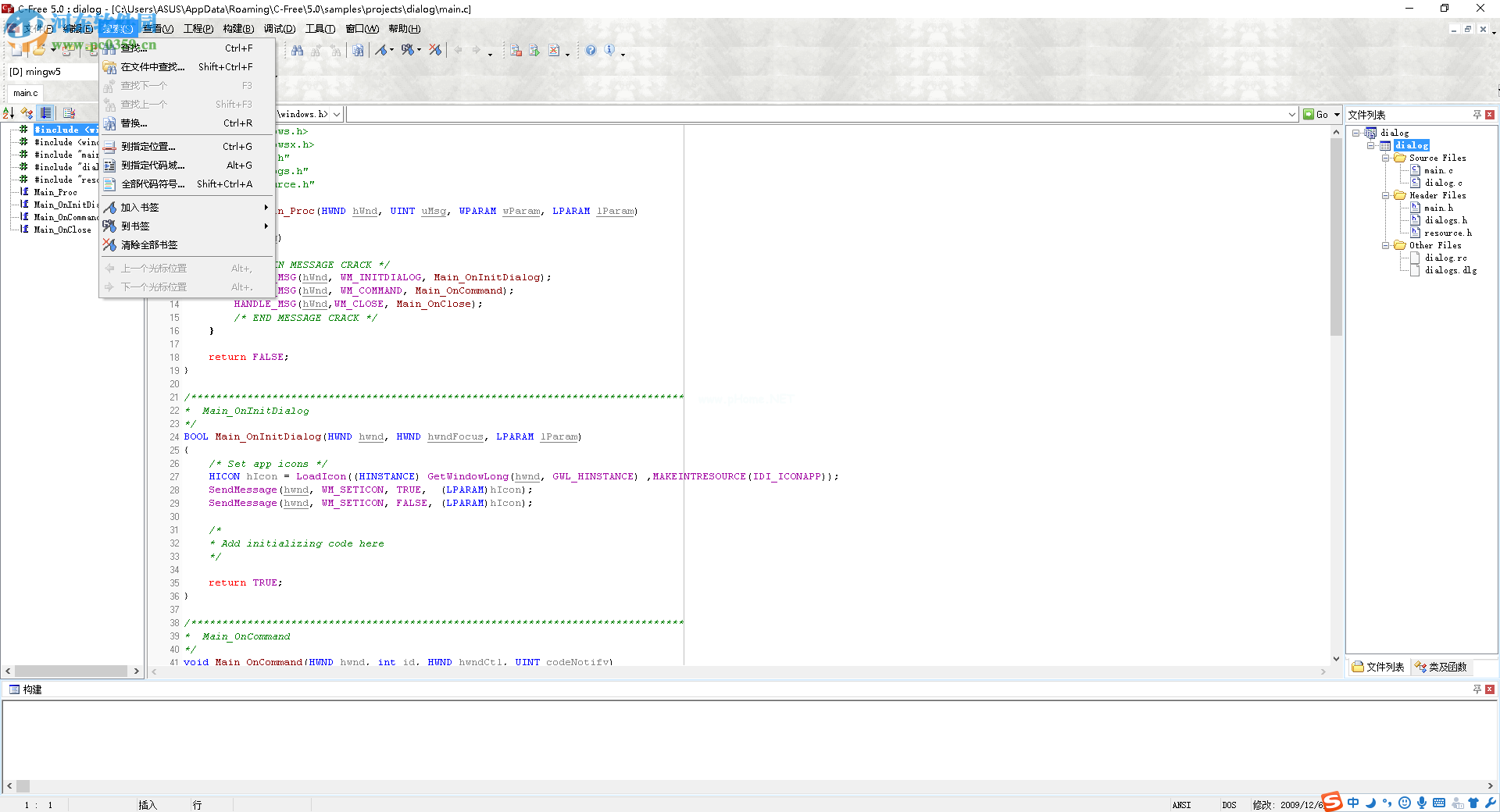Toggle the pin on the 构建 build panel

click(1477, 689)
